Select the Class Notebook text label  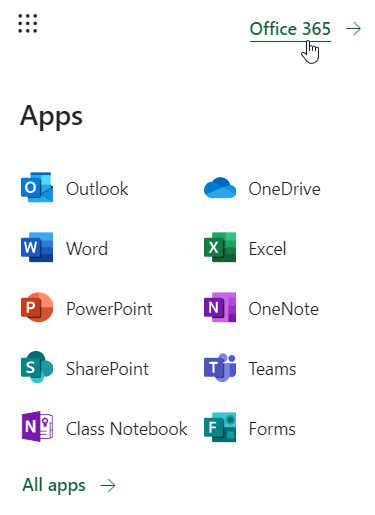click(x=127, y=429)
